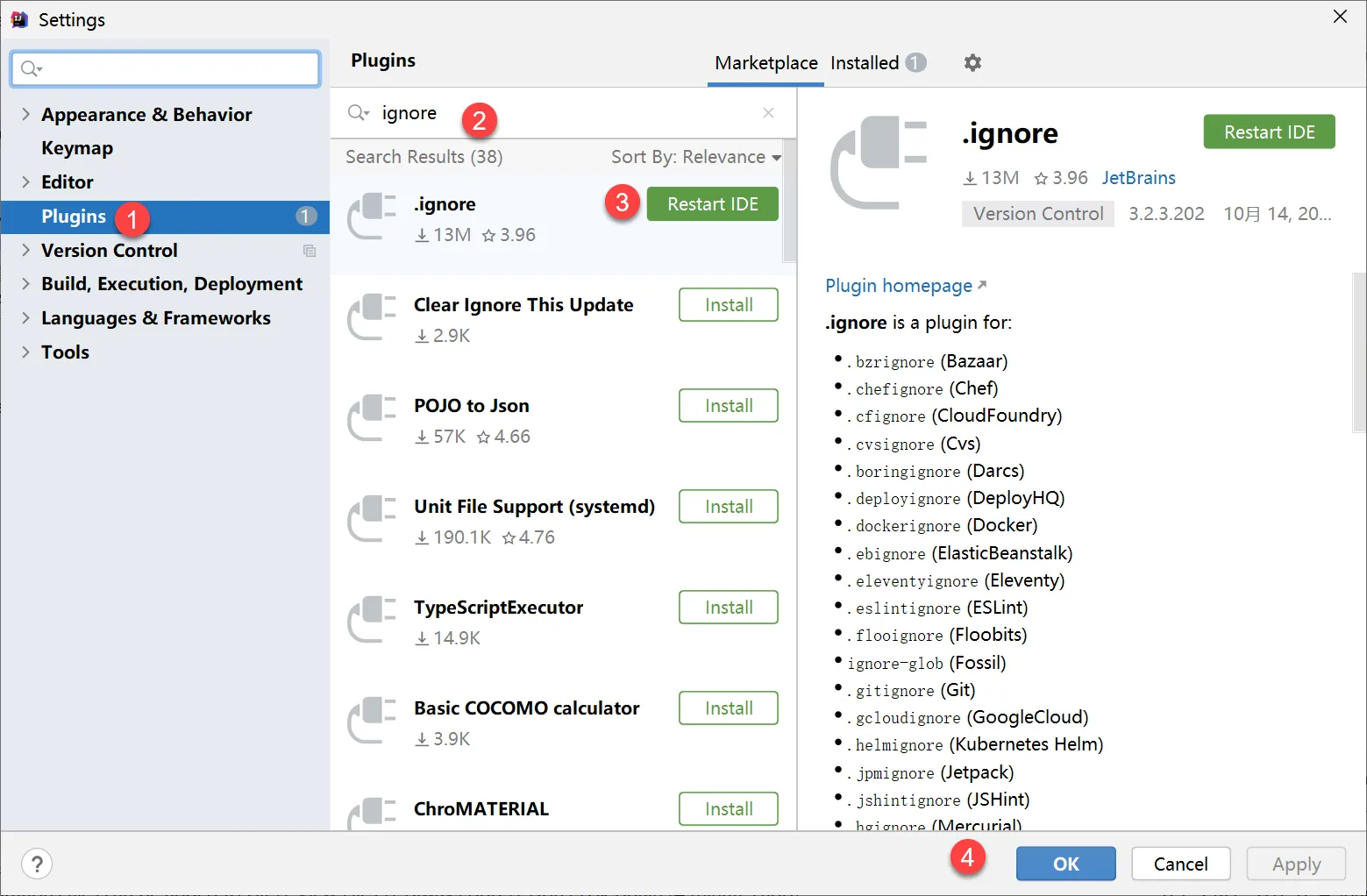Click the .gitignore (Git) list entry

[x=911, y=690]
